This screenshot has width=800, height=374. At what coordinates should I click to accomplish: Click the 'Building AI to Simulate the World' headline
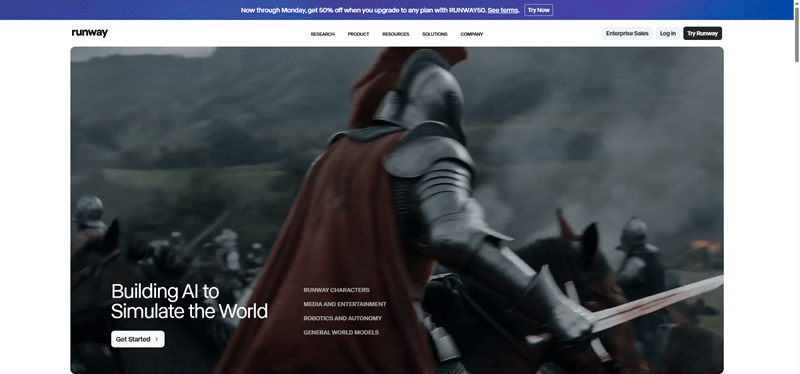tap(189, 301)
